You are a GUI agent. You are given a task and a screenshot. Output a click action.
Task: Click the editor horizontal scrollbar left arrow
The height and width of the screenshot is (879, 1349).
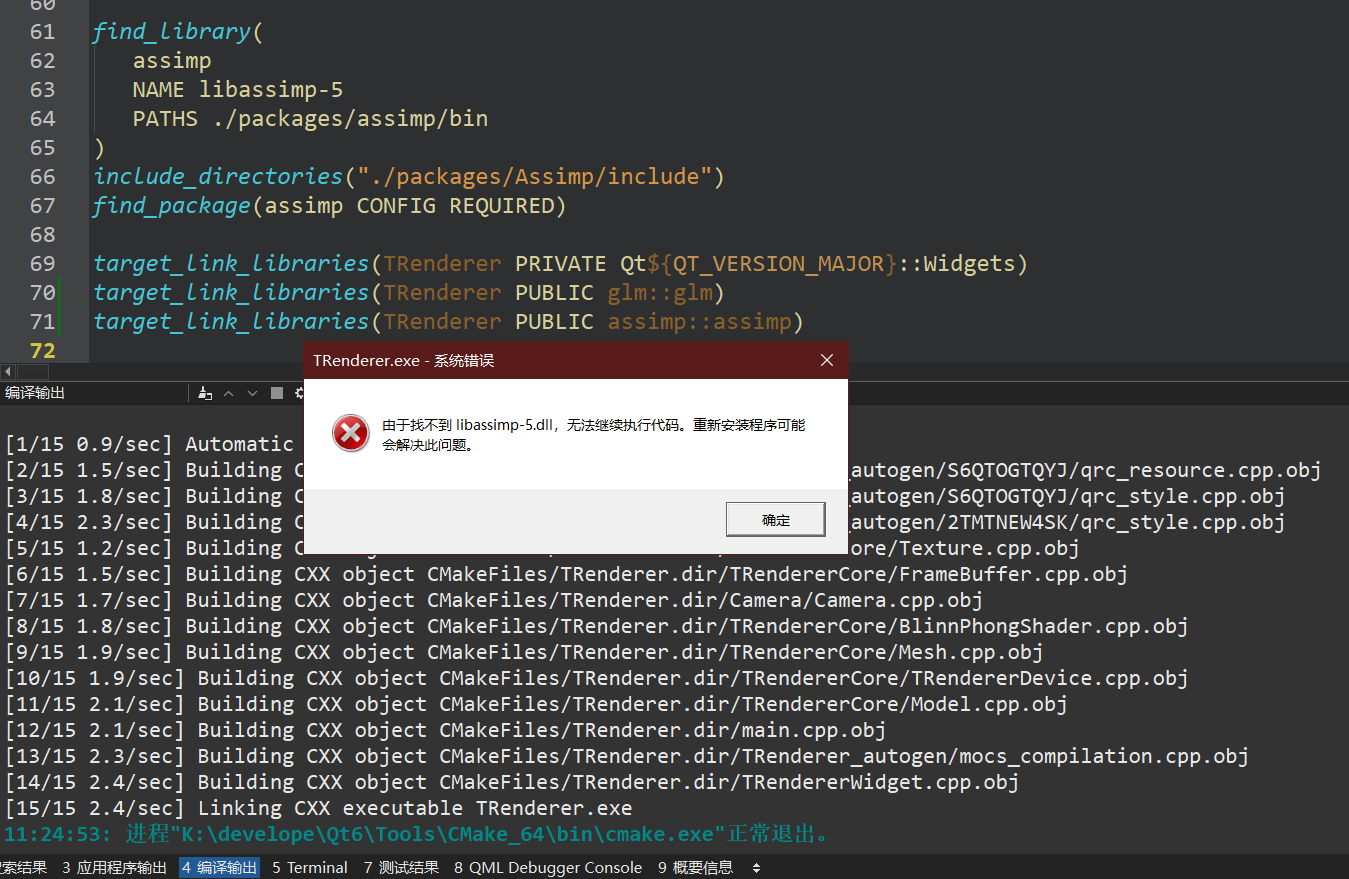tap(8, 371)
